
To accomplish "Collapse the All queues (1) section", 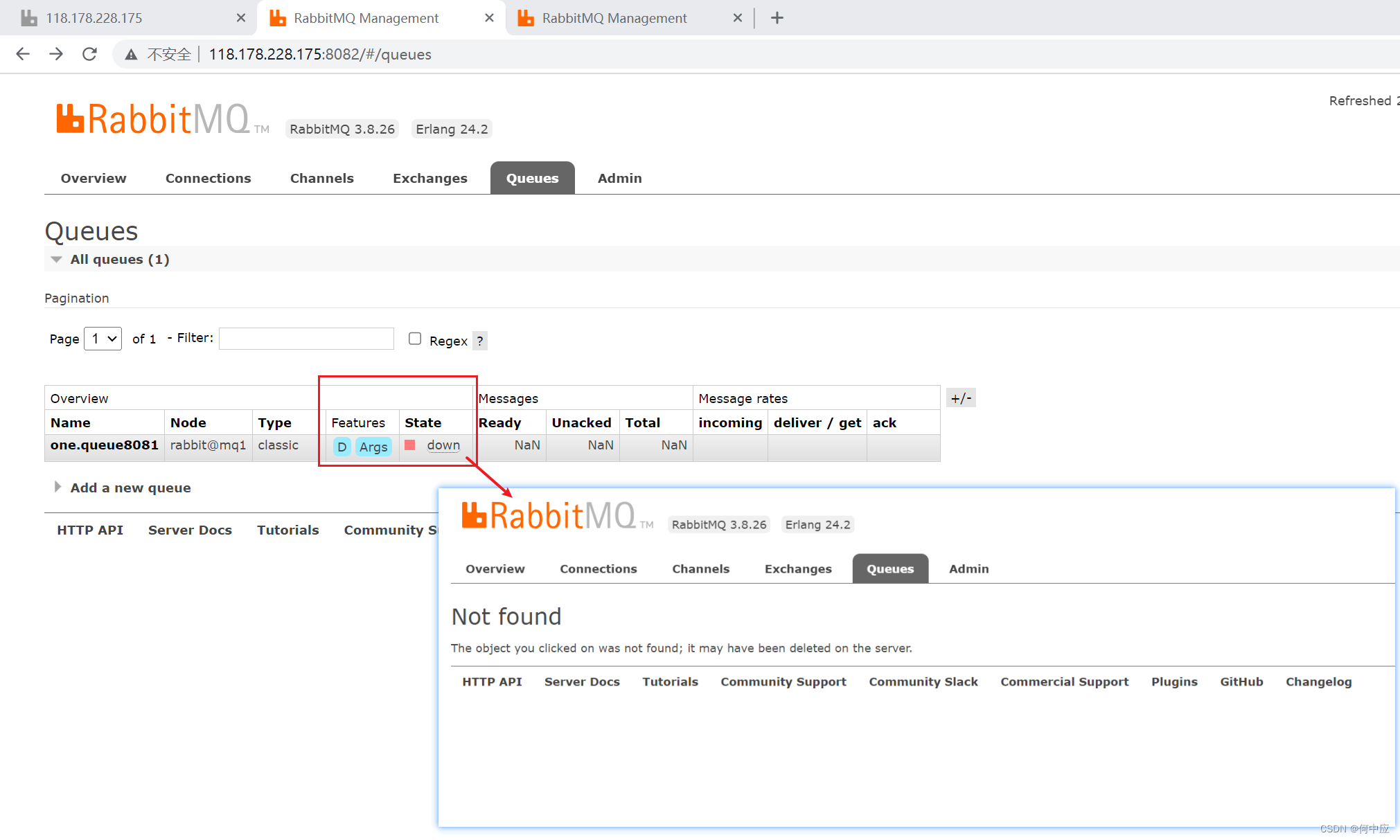I will (110, 259).
